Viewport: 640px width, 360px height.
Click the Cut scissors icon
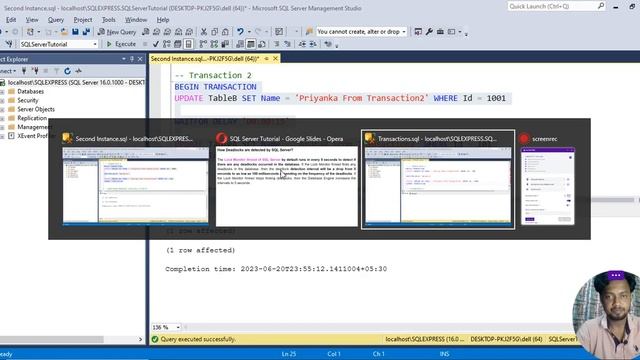(x=203, y=31)
